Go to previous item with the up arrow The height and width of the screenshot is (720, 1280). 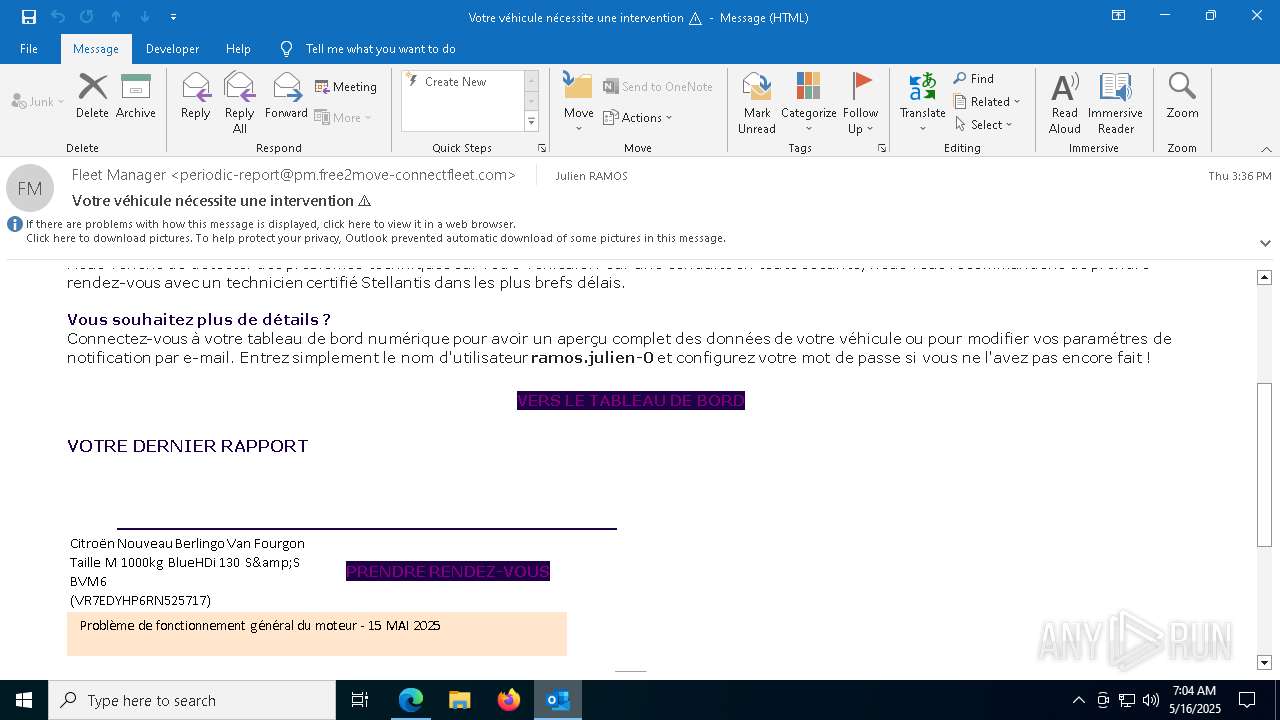pyautogui.click(x=116, y=17)
